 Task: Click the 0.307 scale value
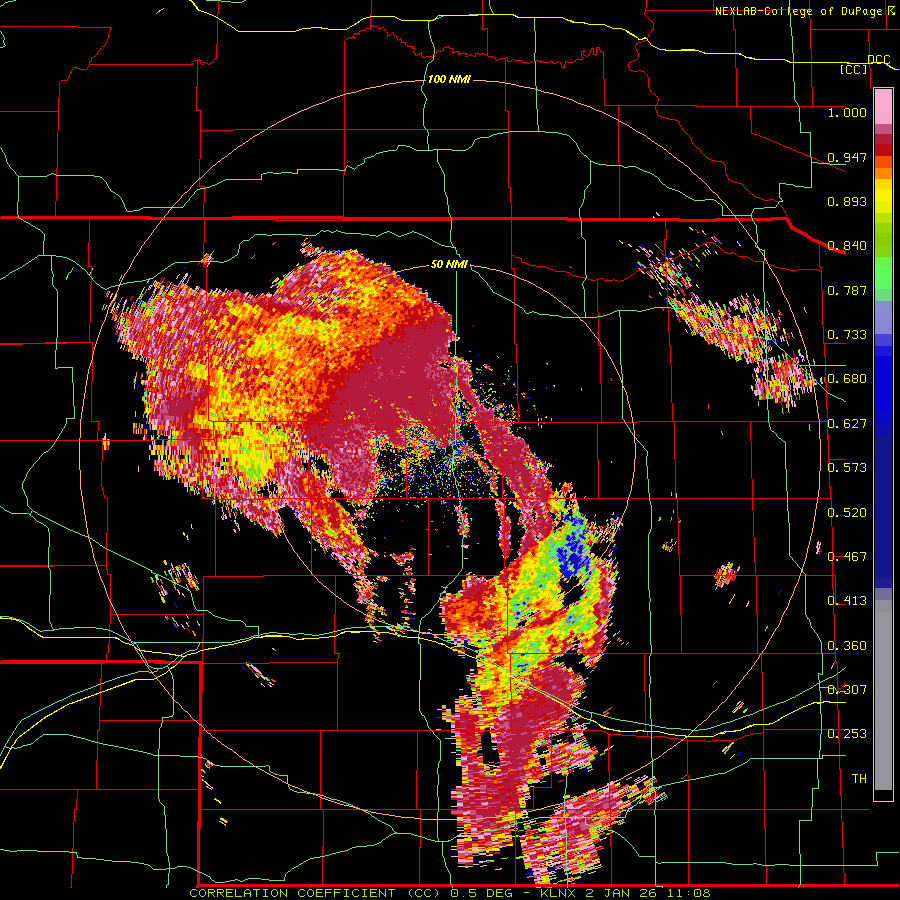847,690
